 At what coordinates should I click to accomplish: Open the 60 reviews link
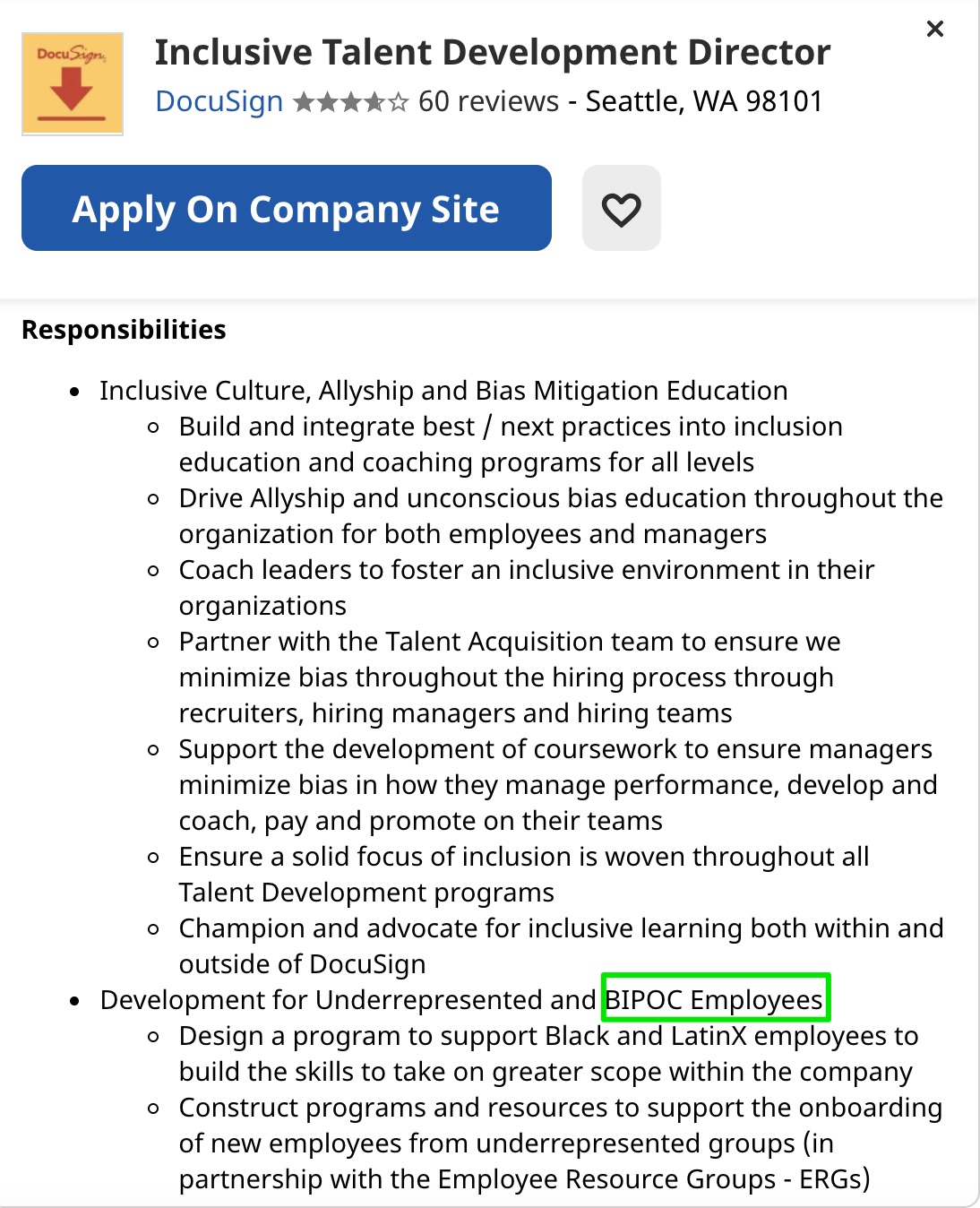[x=488, y=102]
